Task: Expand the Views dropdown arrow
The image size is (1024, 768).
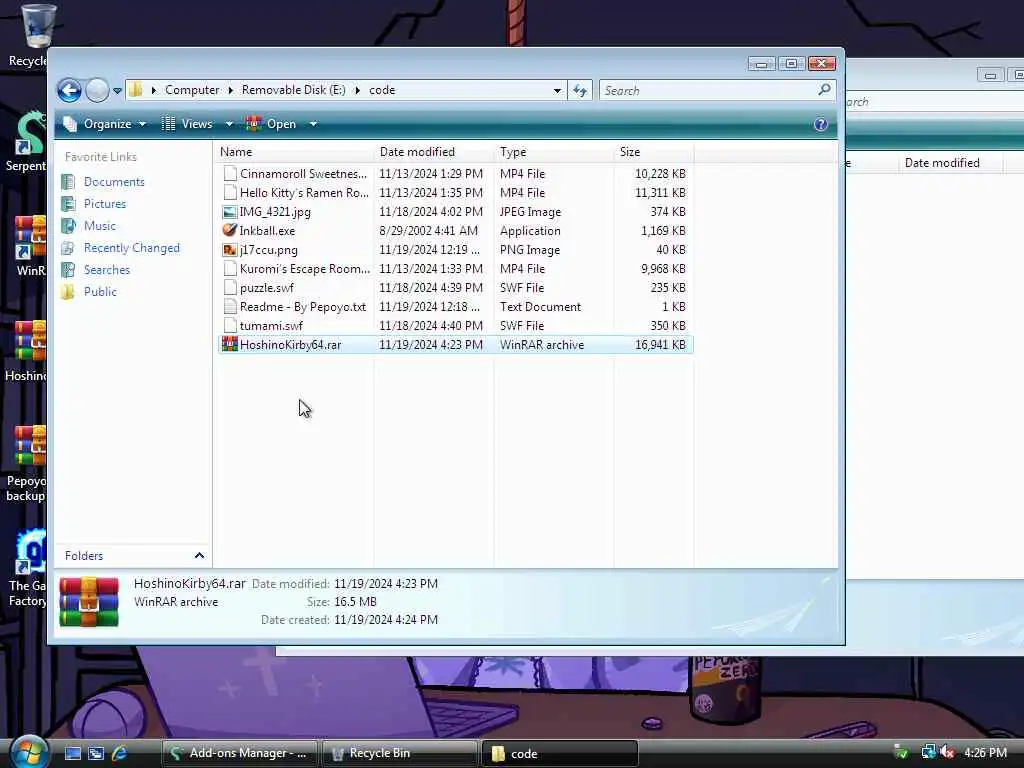Action: point(229,124)
